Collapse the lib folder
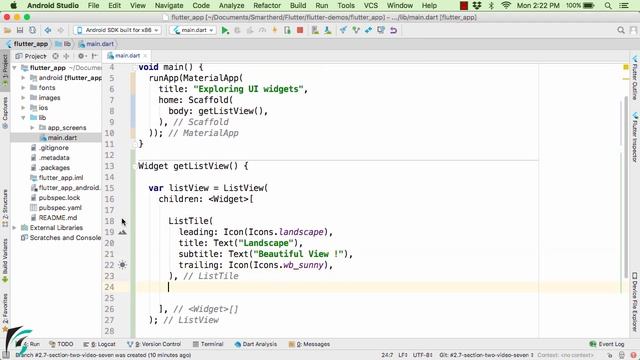This screenshot has width=640, height=360. (23, 118)
